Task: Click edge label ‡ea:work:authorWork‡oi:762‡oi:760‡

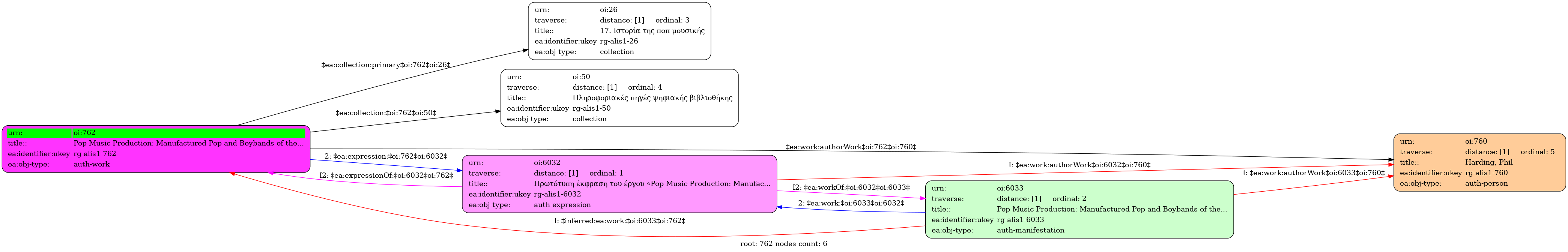Action: click(851, 147)
